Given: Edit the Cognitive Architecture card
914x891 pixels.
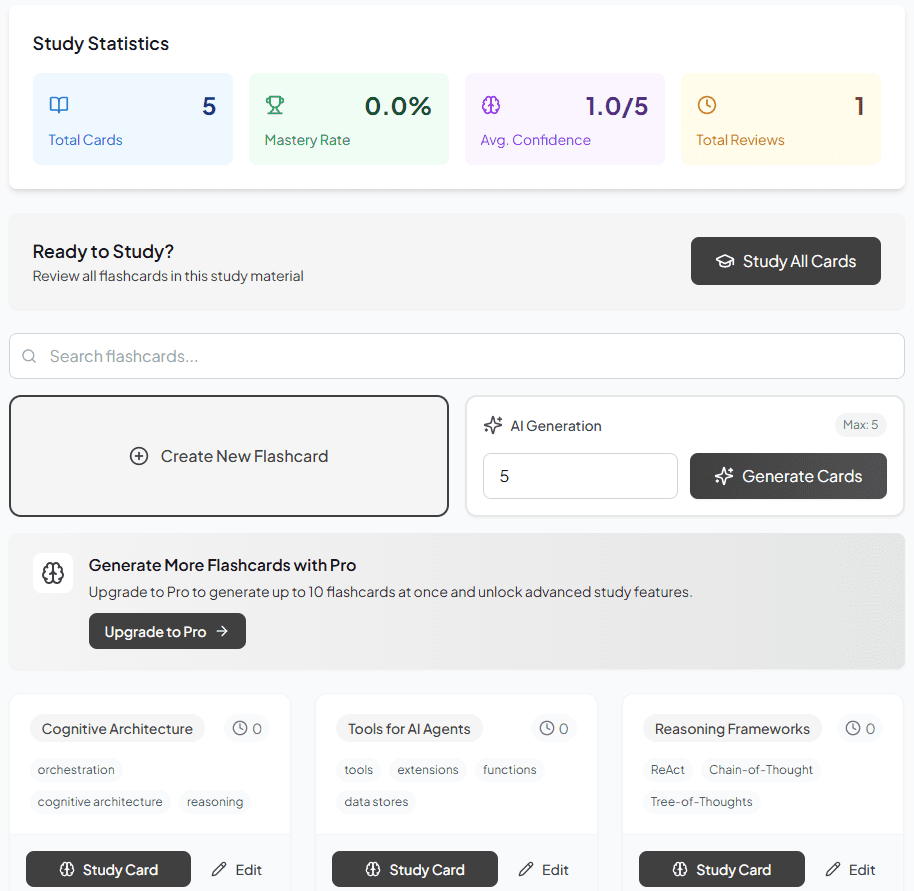Looking at the screenshot, I should [x=237, y=869].
